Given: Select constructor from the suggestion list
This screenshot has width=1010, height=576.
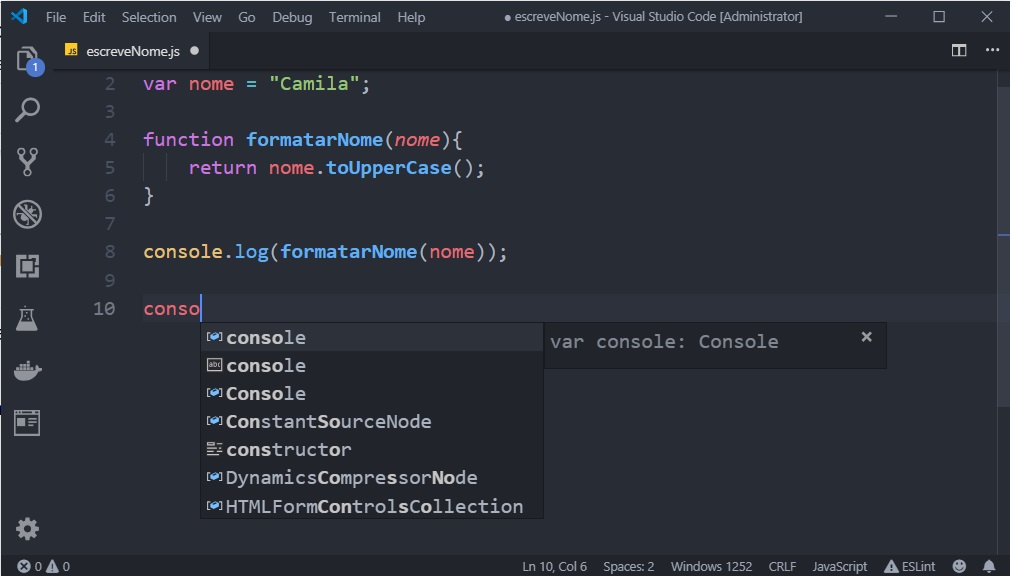Looking at the screenshot, I should point(288,449).
